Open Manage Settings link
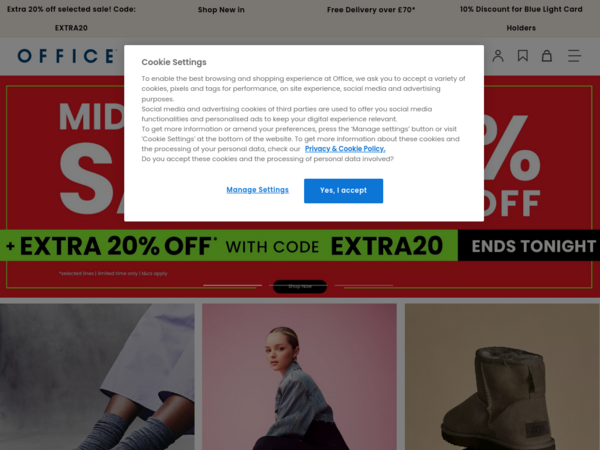Image resolution: width=600 pixels, height=450 pixels. pos(258,190)
